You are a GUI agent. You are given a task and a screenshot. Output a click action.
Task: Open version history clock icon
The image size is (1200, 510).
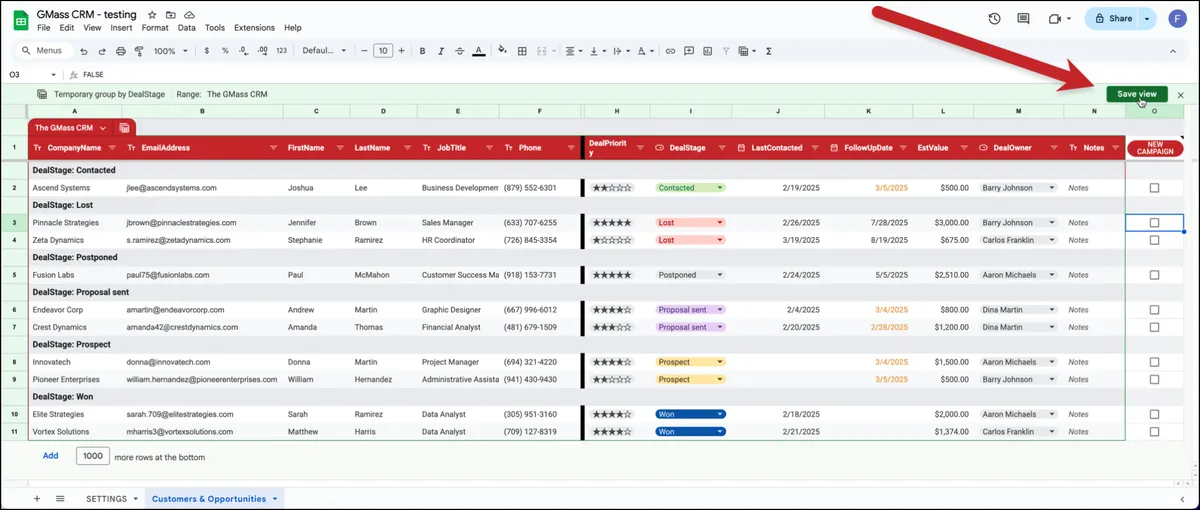994,18
